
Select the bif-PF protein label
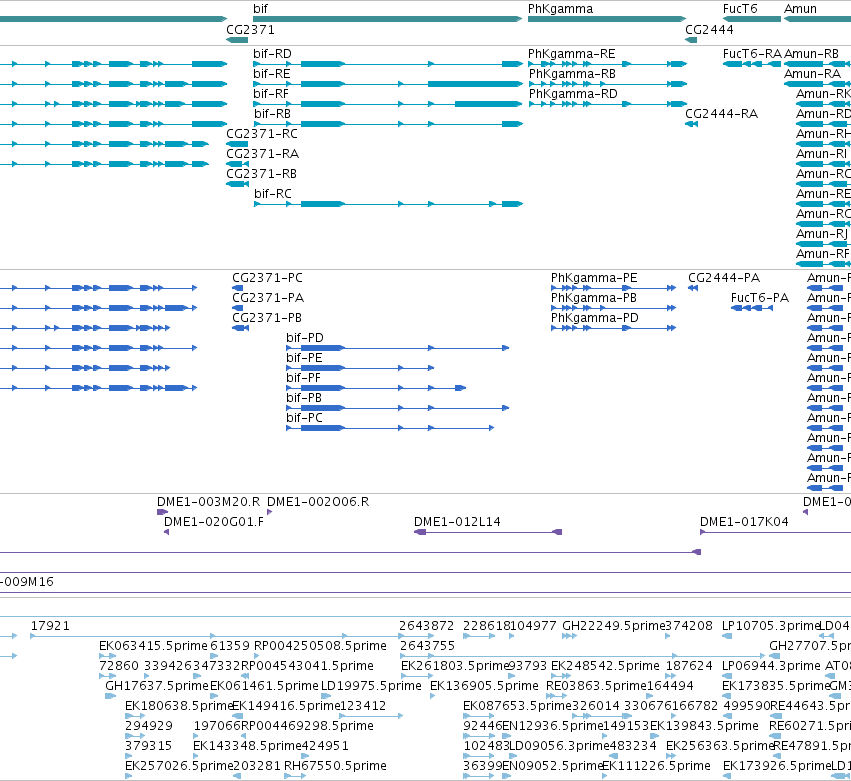click(303, 378)
